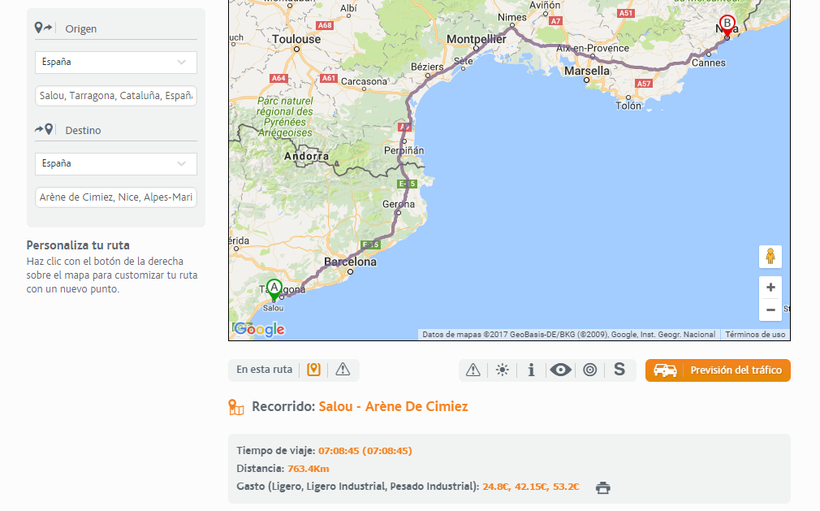
Task: Expand the Origen country dropdown
Action: pyautogui.click(x=116, y=62)
